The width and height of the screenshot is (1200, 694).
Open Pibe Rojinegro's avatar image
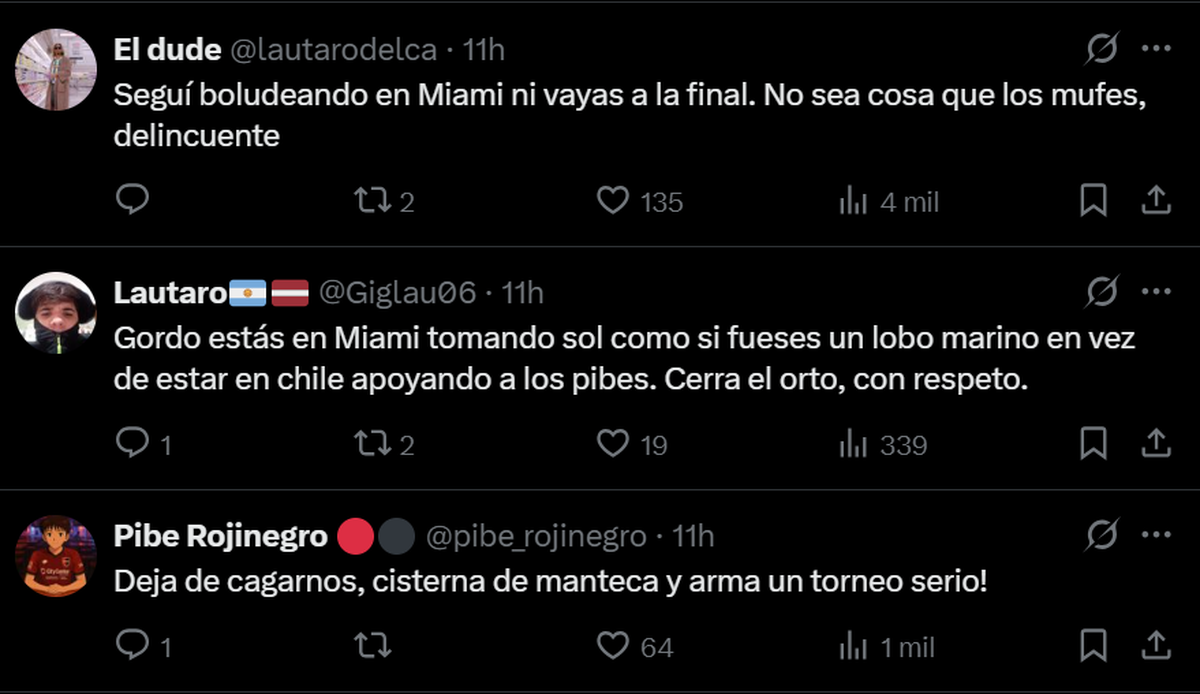pos(56,557)
